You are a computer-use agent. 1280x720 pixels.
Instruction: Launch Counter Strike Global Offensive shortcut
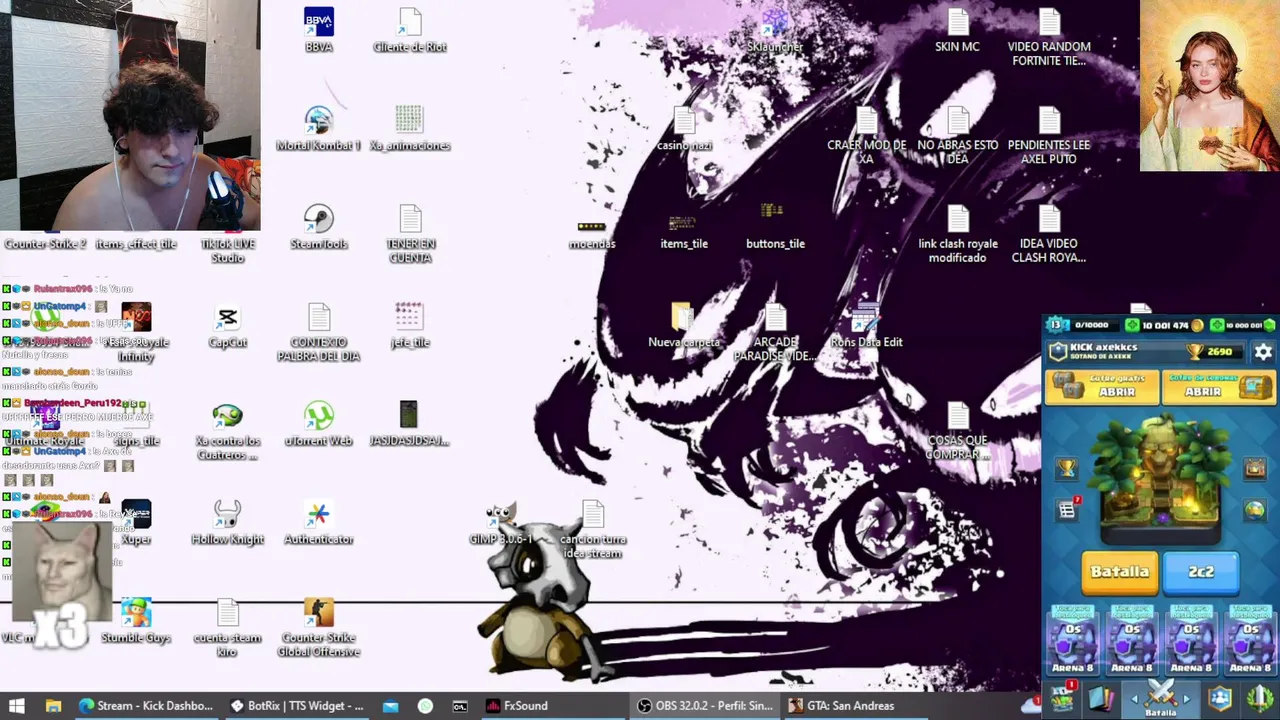click(x=319, y=628)
